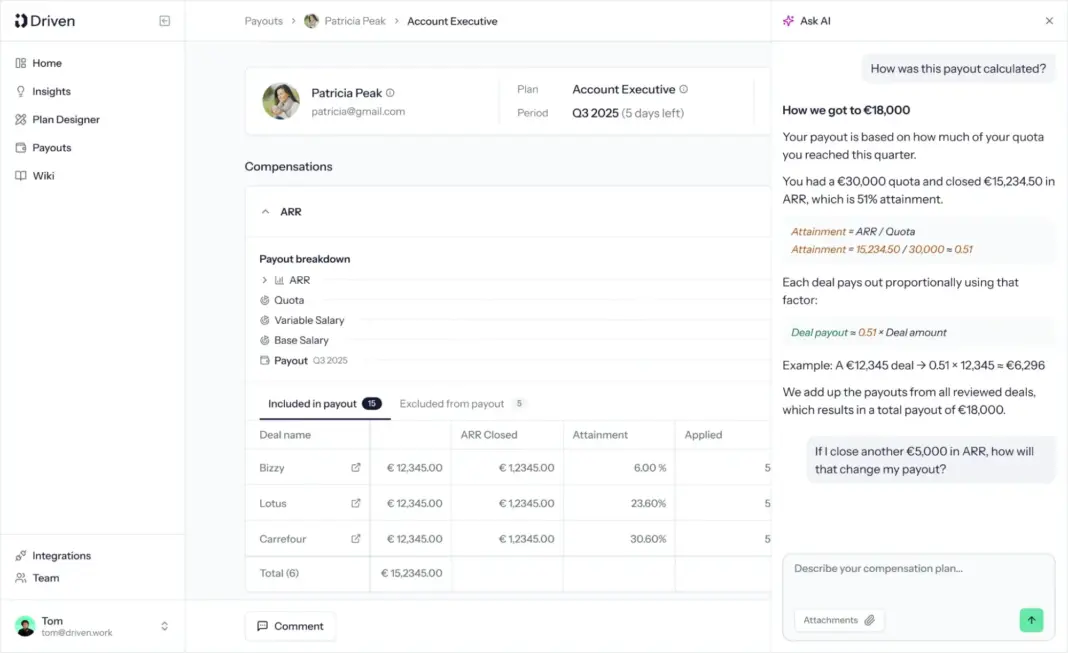Click the 6.00 % attainment cell
The image size is (1068, 653).
click(x=650, y=468)
